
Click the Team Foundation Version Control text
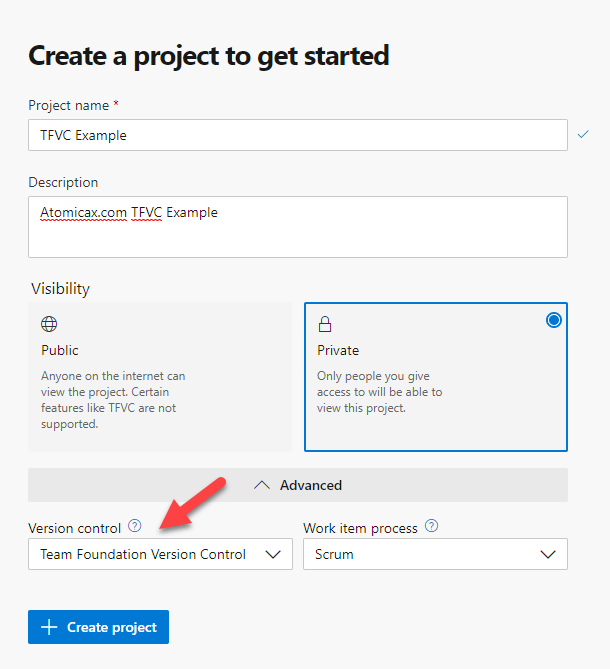click(x=143, y=554)
